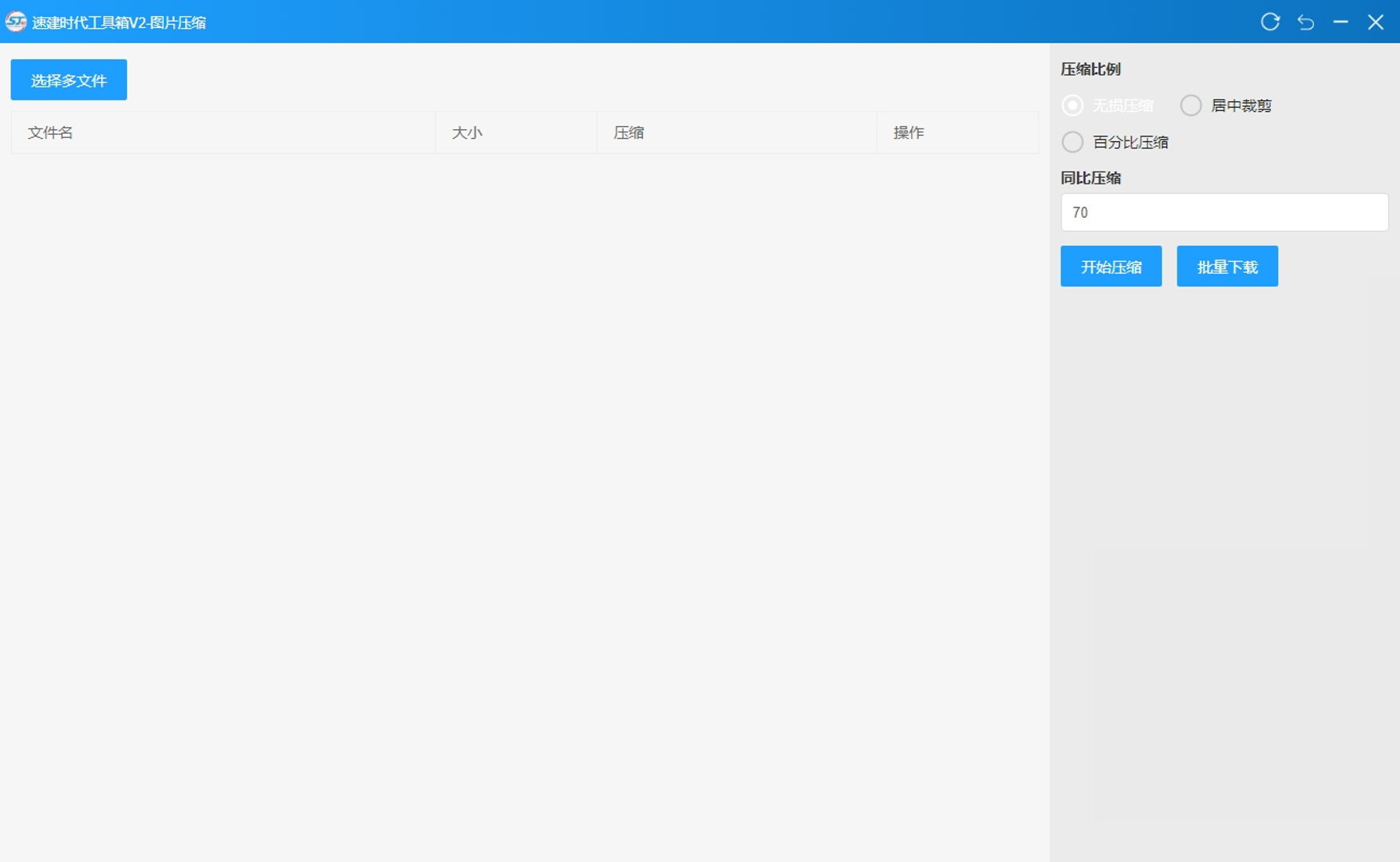Click the app logo in title bar
The height and width of the screenshot is (862, 1400).
[x=16, y=22]
